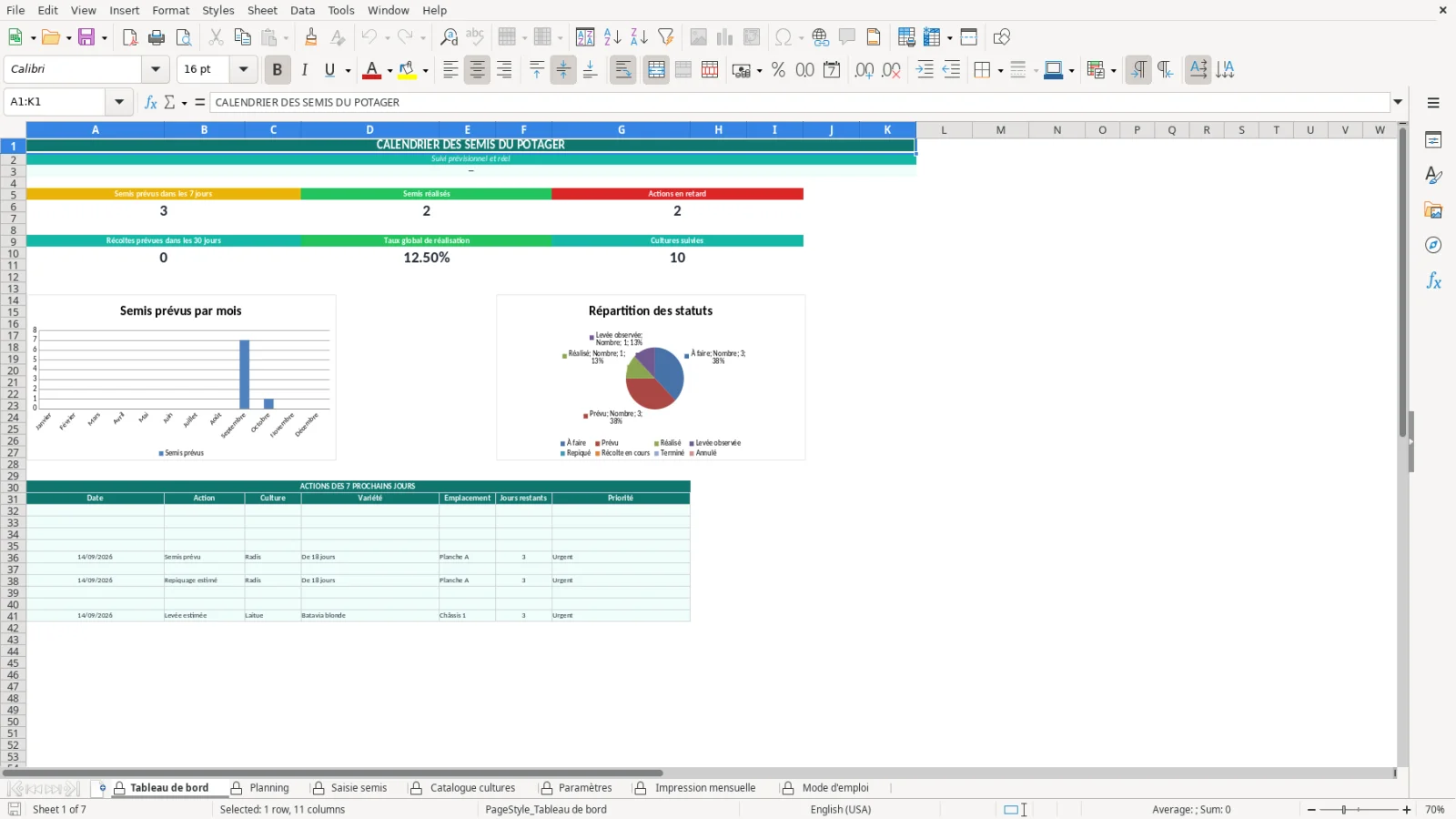Click zoom out minus button

coord(1311,810)
